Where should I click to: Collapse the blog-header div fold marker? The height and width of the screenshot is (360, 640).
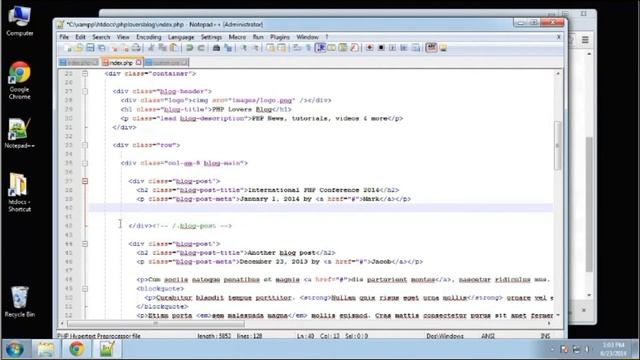85,91
